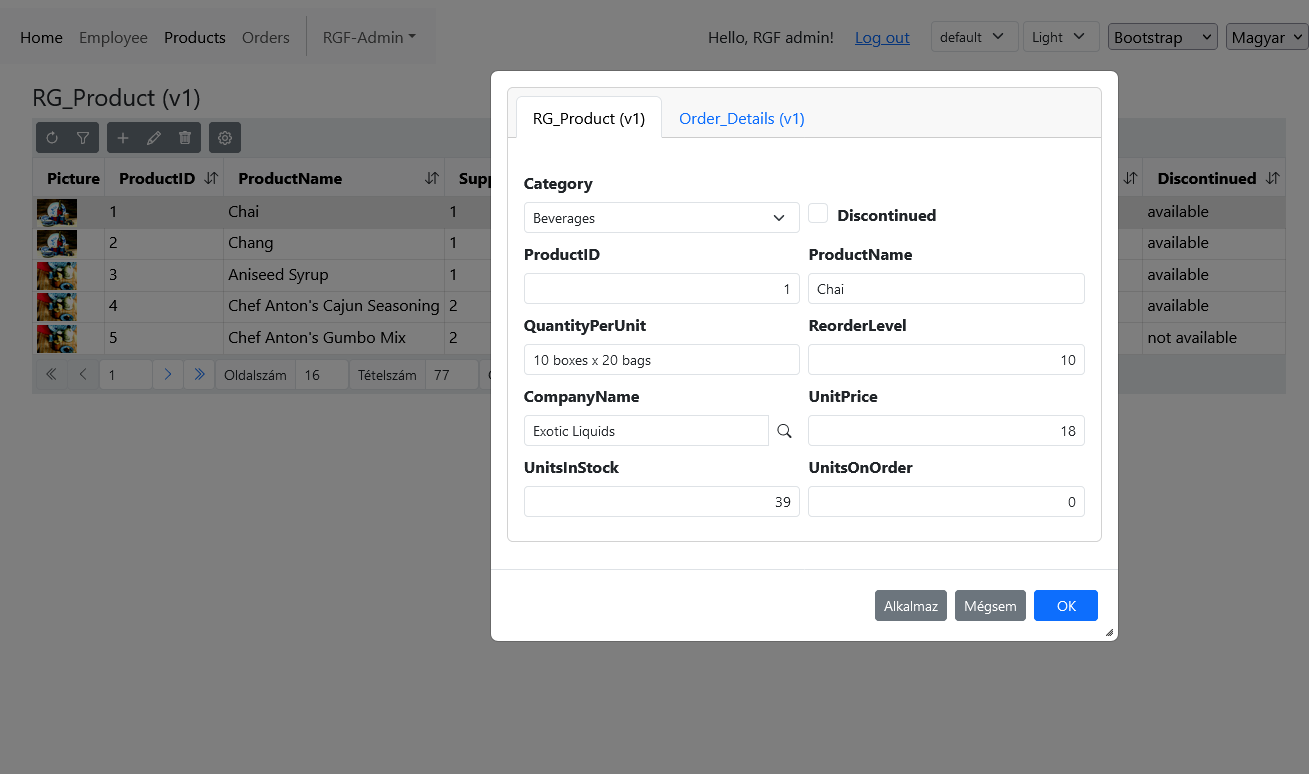This screenshot has height=774, width=1310.
Task: Open the Magyar language dropdown
Action: (1266, 37)
